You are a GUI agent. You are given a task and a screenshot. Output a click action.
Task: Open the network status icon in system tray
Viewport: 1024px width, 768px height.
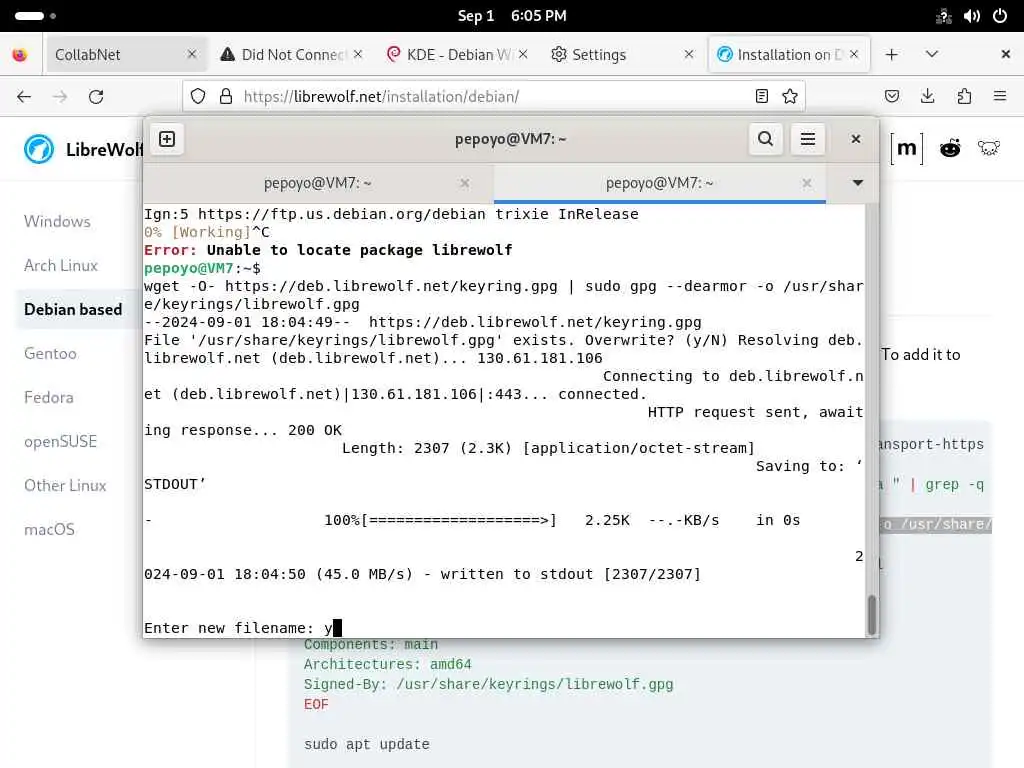(944, 16)
